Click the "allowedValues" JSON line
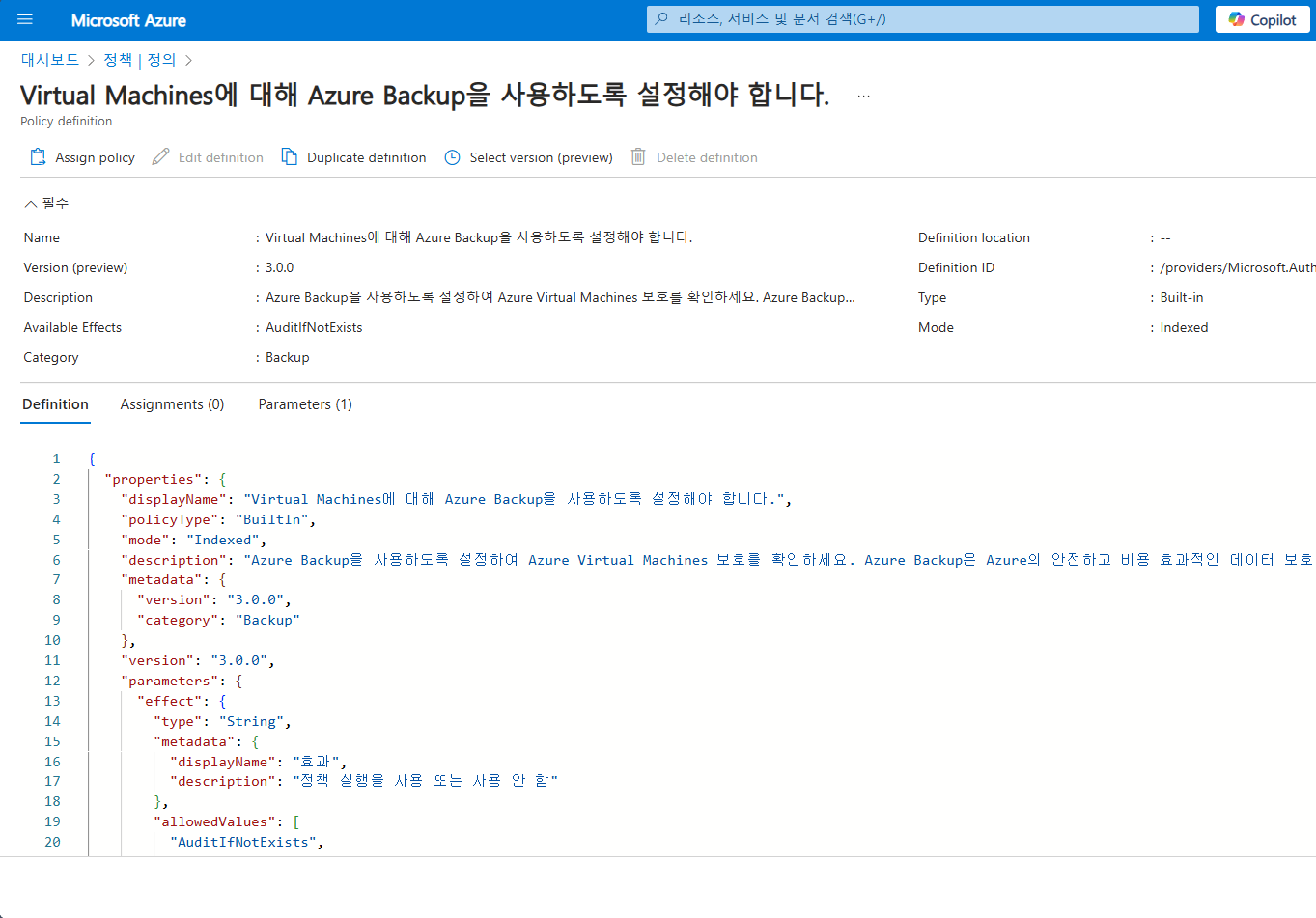 pyautogui.click(x=227, y=821)
